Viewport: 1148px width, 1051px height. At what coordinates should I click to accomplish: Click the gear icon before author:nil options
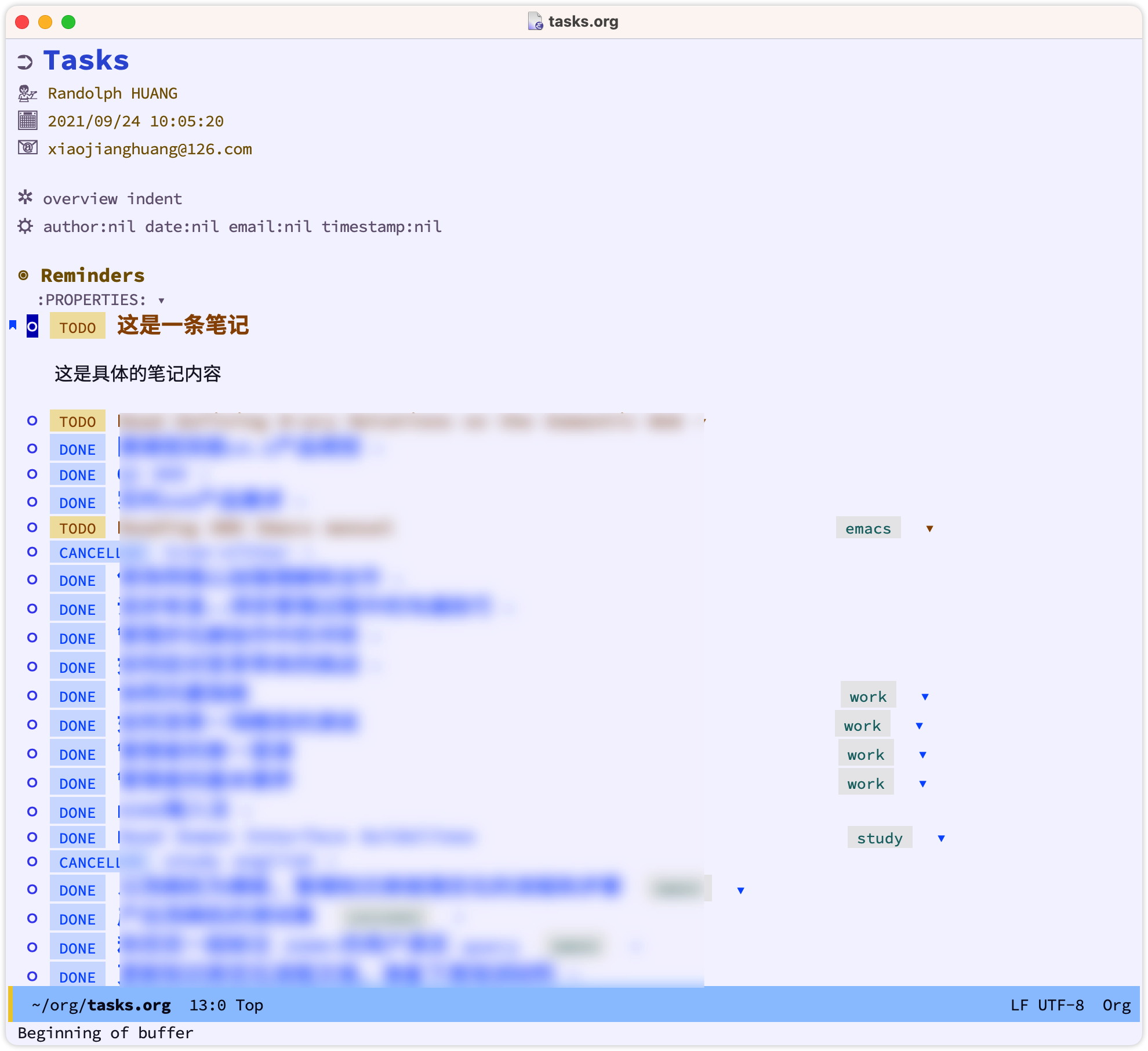pos(25,226)
